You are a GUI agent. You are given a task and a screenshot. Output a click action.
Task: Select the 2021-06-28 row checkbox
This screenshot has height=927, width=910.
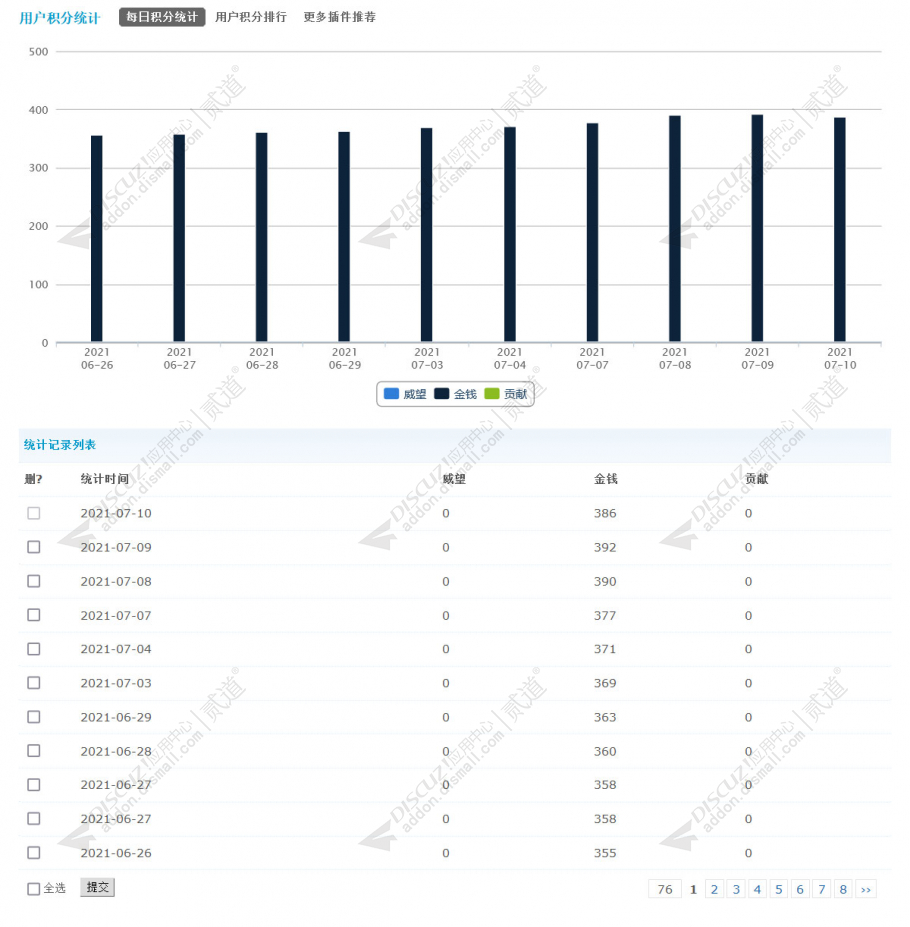pos(34,751)
